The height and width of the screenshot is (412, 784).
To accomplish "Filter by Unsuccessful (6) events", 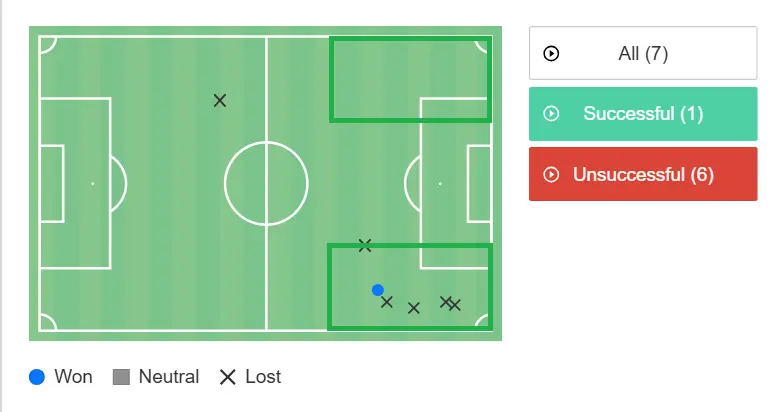I will point(643,175).
